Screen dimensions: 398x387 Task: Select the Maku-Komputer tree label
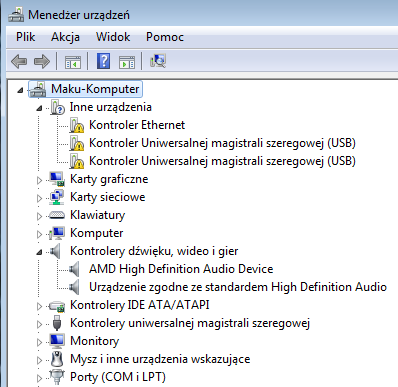pos(95,89)
